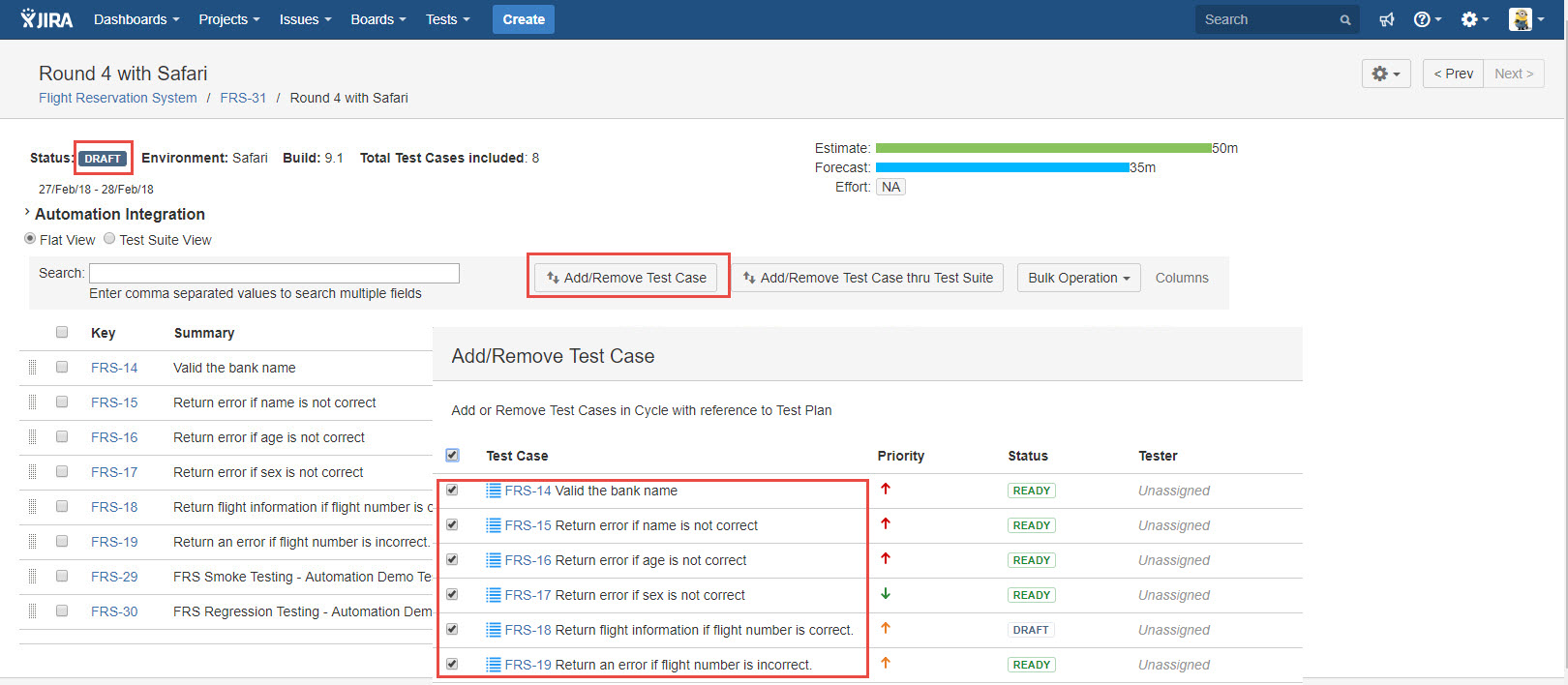The image size is (1568, 685).
Task: Open the Dashboards menu
Action: click(136, 19)
